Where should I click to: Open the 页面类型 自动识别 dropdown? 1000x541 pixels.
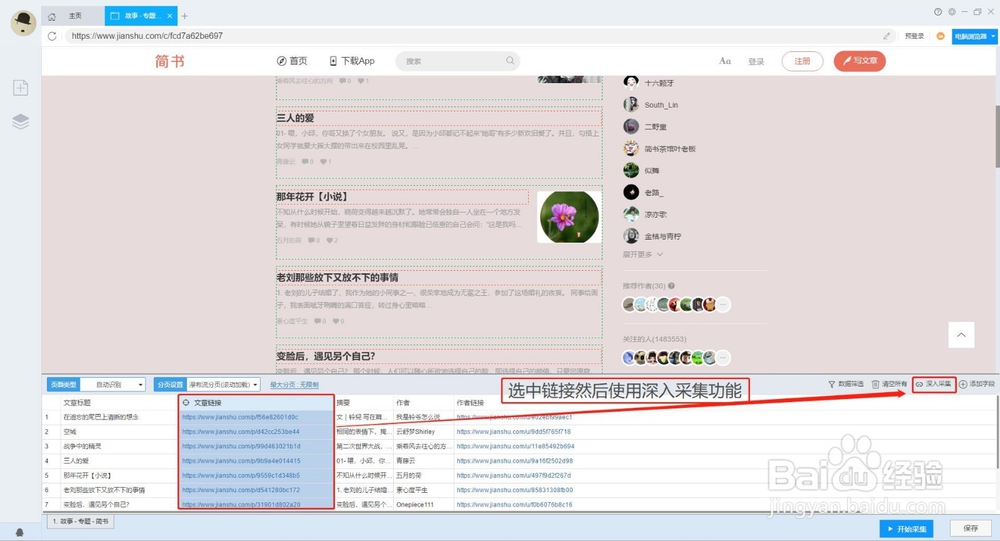coord(113,385)
